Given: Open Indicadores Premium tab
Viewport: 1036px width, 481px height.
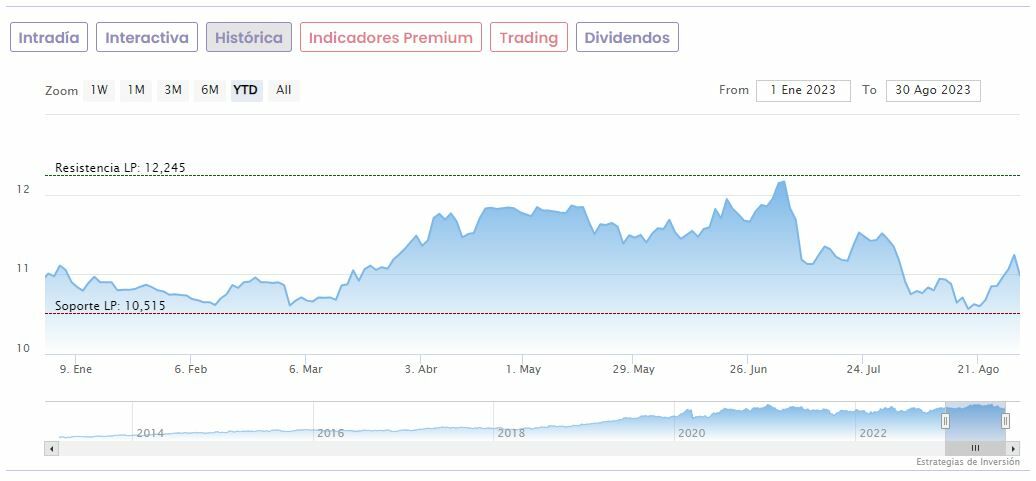Looking at the screenshot, I should [x=390, y=38].
